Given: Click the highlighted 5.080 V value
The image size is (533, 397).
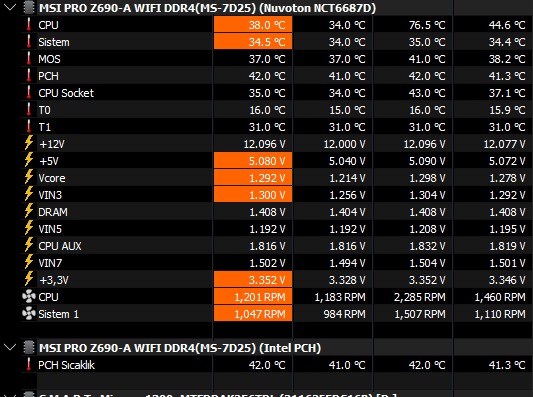Looking at the screenshot, I should point(253,160).
